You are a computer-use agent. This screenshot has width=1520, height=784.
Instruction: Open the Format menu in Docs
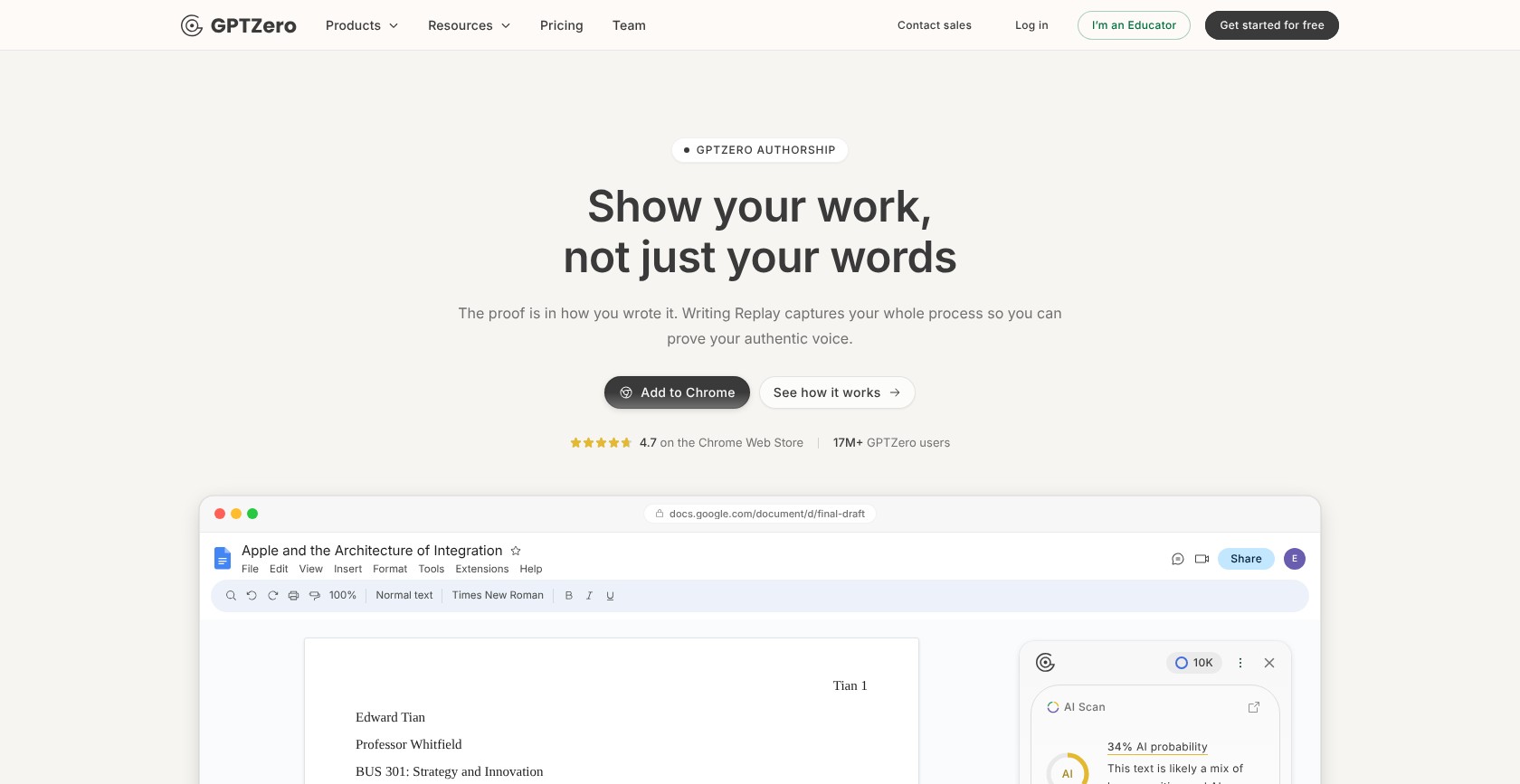[x=390, y=569]
